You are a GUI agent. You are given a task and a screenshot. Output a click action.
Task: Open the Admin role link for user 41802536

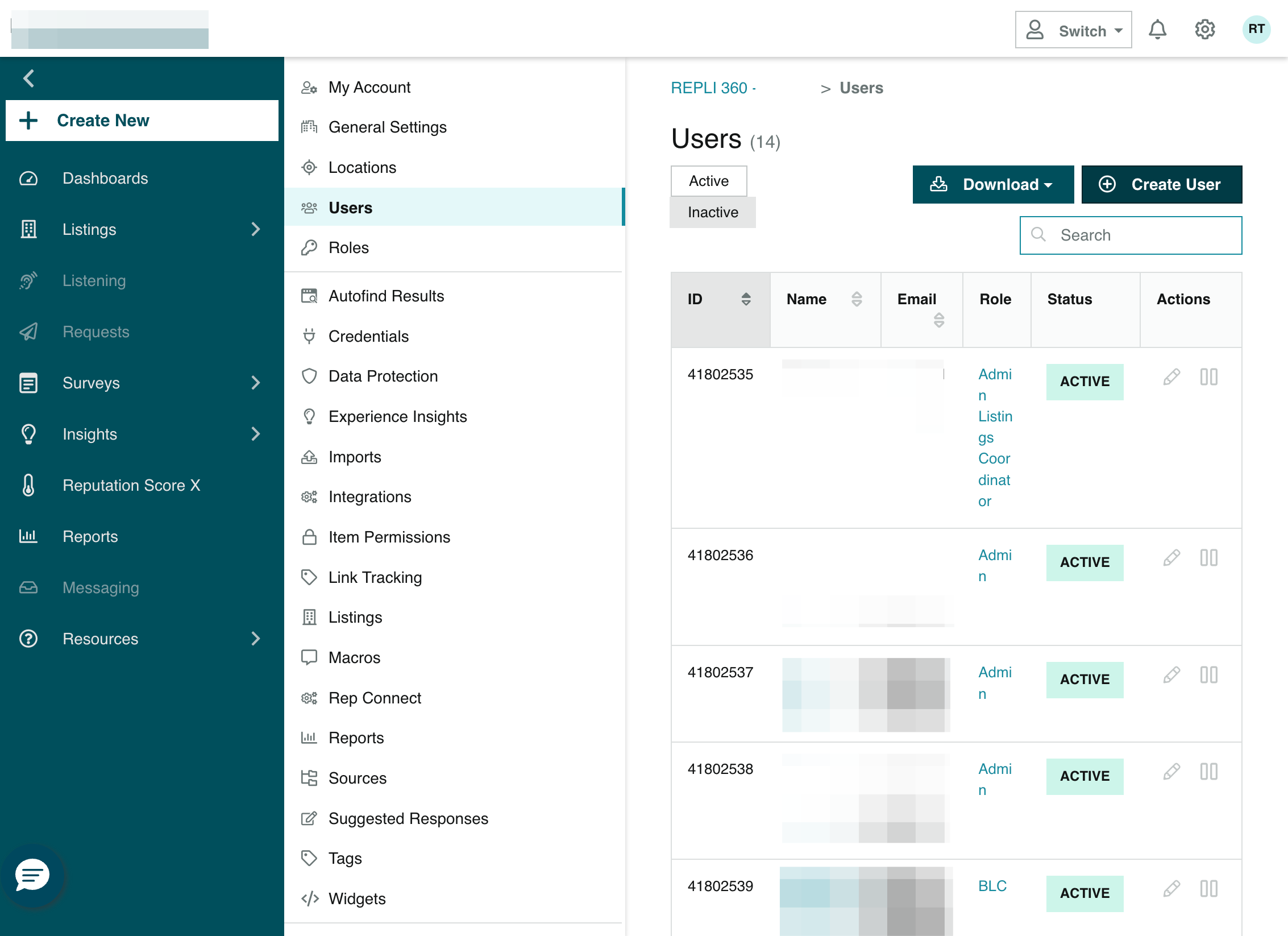(995, 565)
